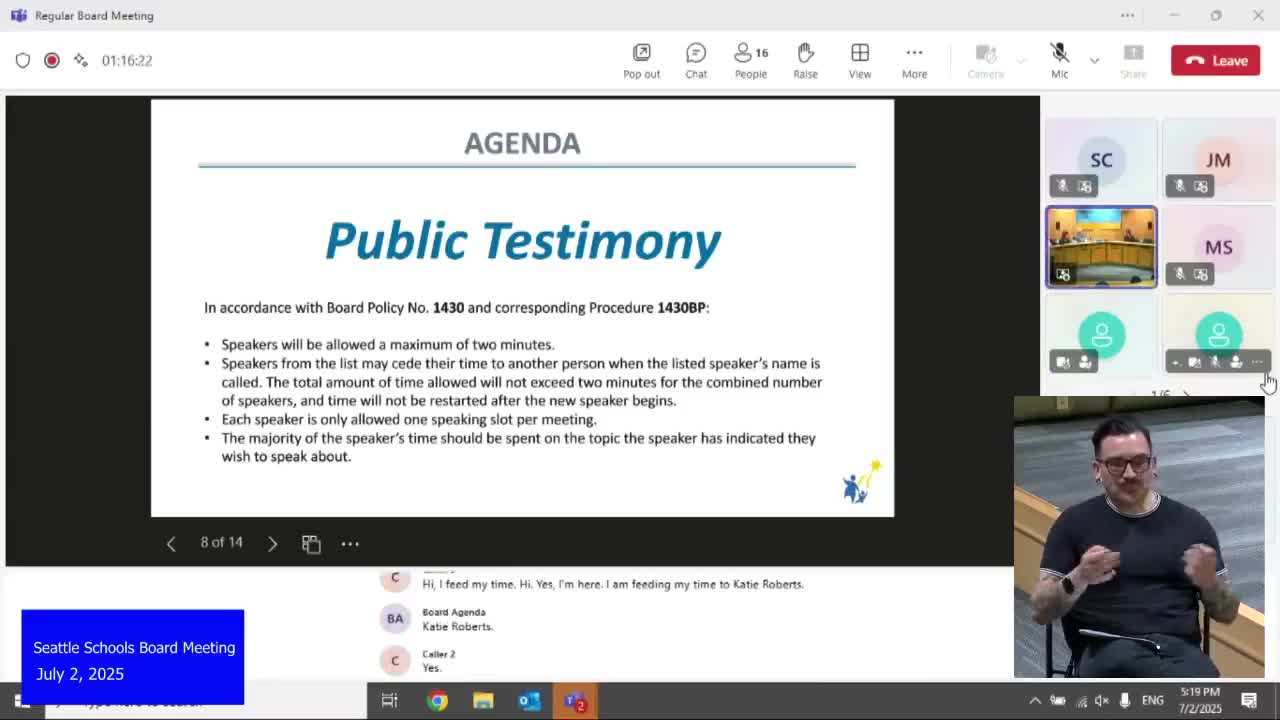Go to the previous slide
The image size is (1280, 720).
[171, 543]
